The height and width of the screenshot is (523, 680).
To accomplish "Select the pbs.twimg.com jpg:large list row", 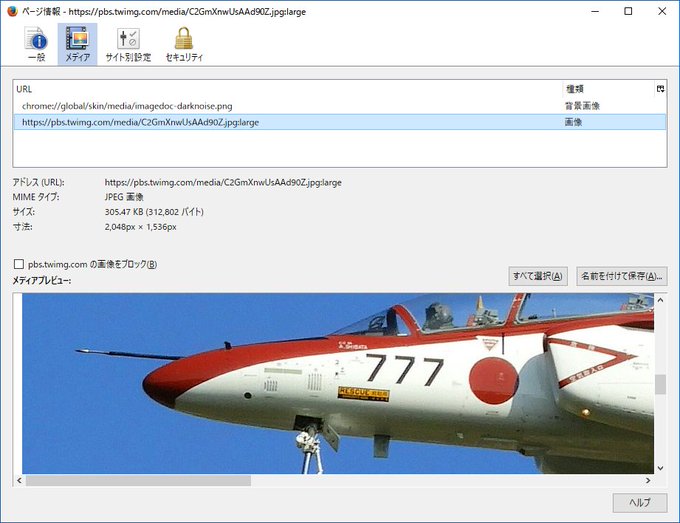I will [x=340, y=122].
